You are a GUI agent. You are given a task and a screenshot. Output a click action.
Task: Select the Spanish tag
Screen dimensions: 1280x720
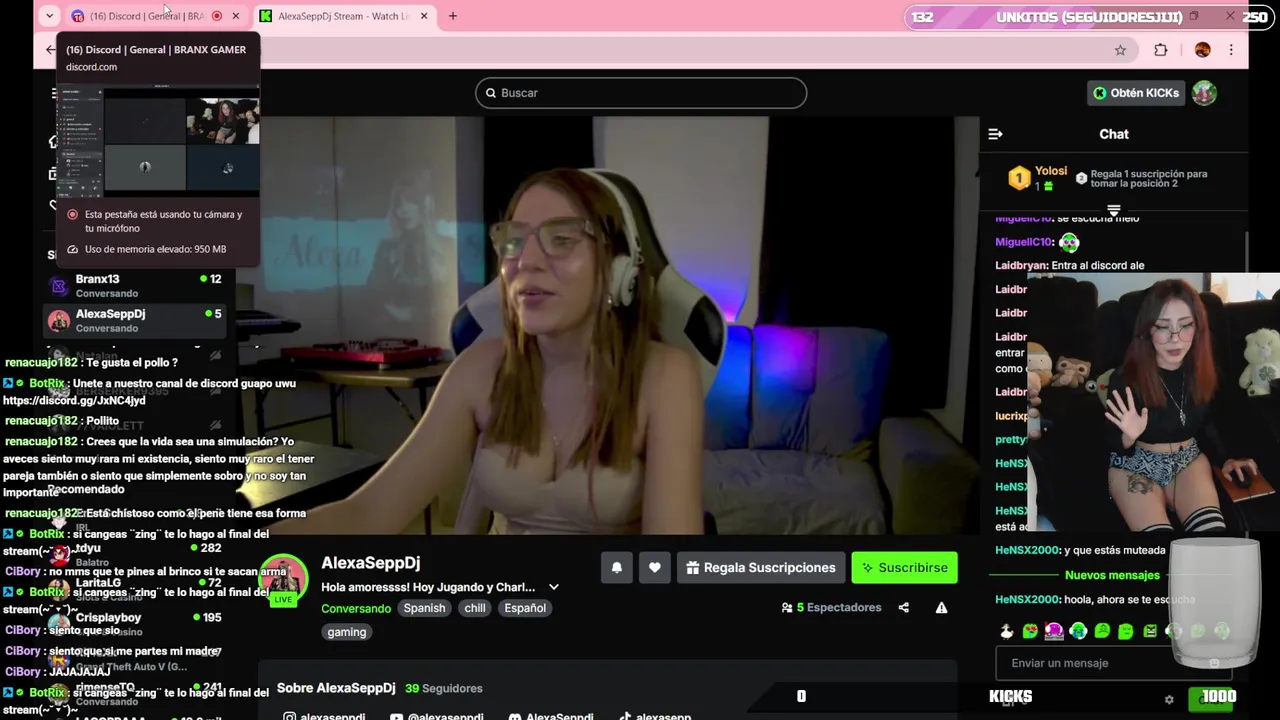(x=424, y=608)
